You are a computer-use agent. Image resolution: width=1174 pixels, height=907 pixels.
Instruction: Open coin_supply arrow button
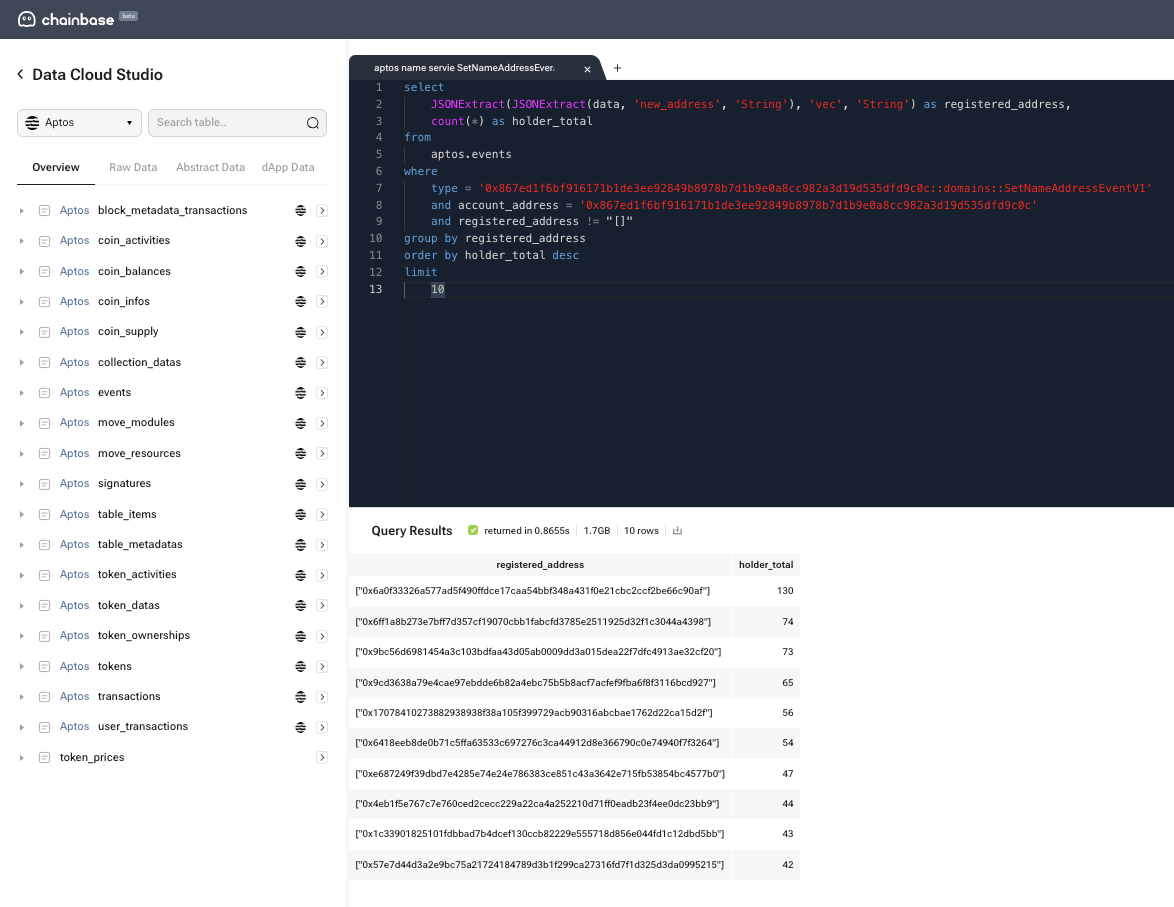322,332
